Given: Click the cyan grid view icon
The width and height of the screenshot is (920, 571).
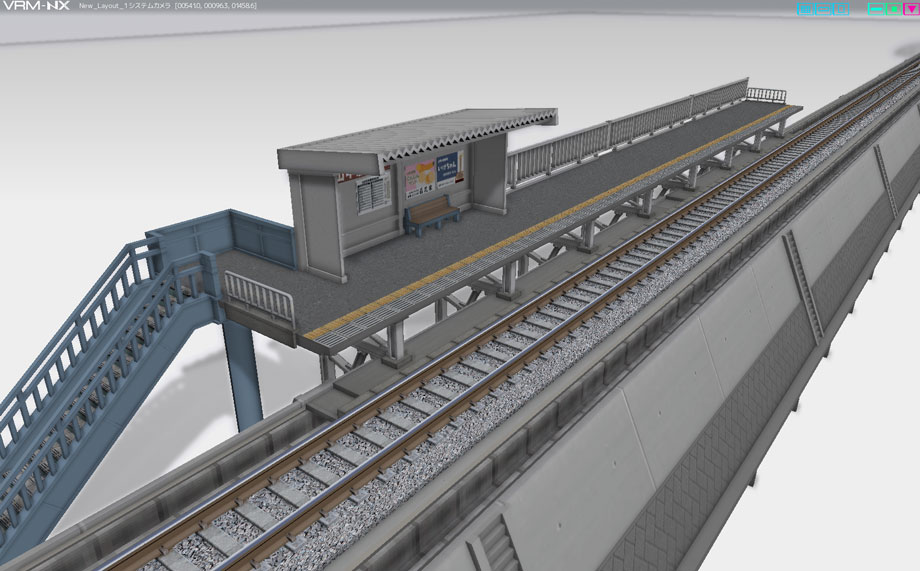Looking at the screenshot, I should point(805,9).
